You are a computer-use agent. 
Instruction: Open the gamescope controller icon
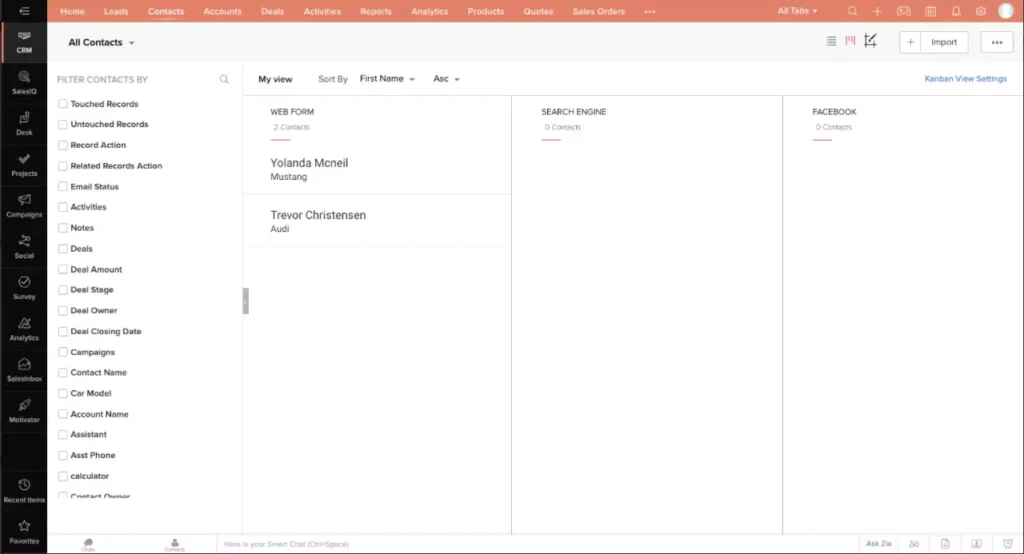[904, 11]
